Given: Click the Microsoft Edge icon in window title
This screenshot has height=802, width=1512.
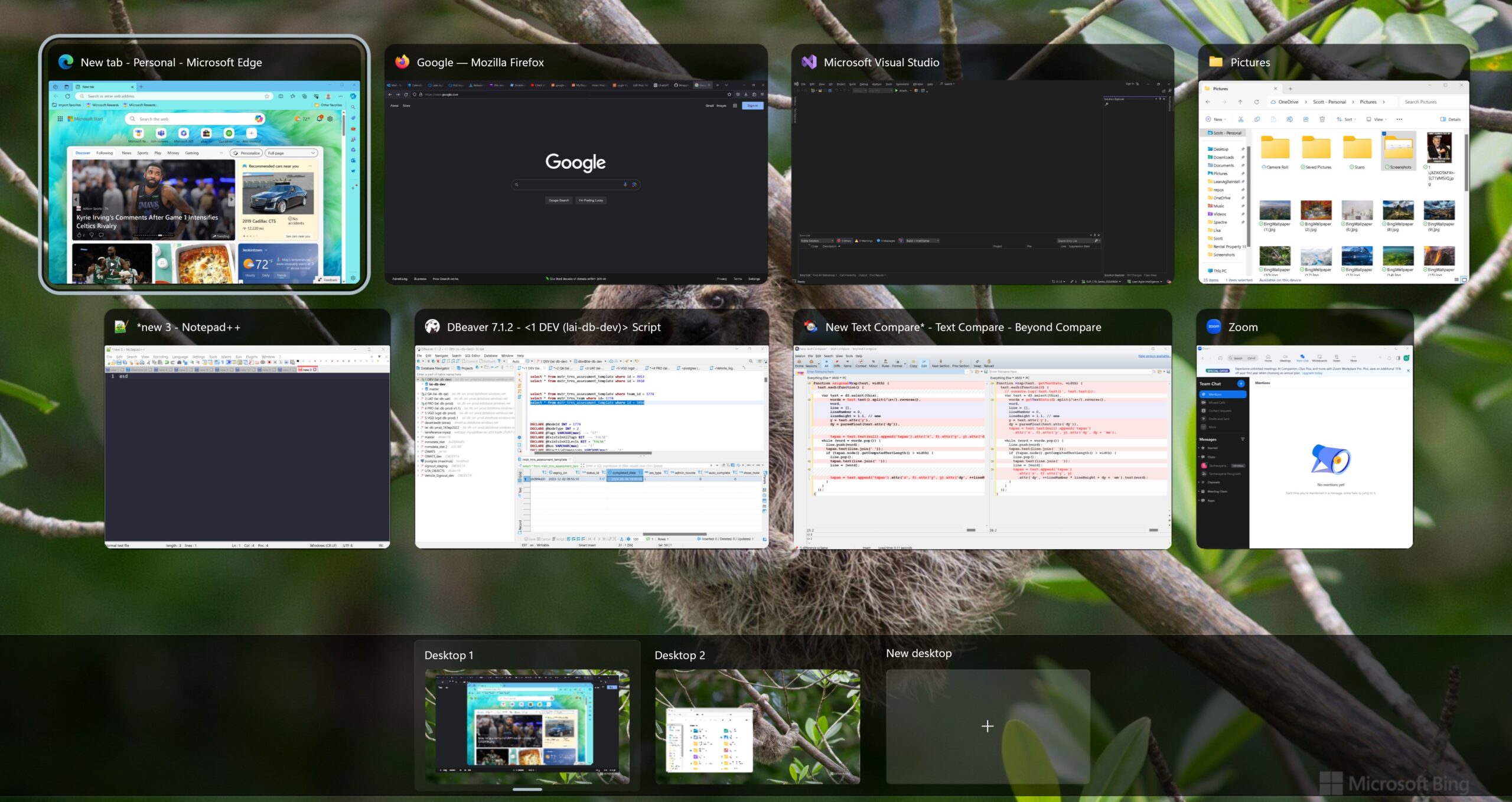Looking at the screenshot, I should [x=66, y=62].
